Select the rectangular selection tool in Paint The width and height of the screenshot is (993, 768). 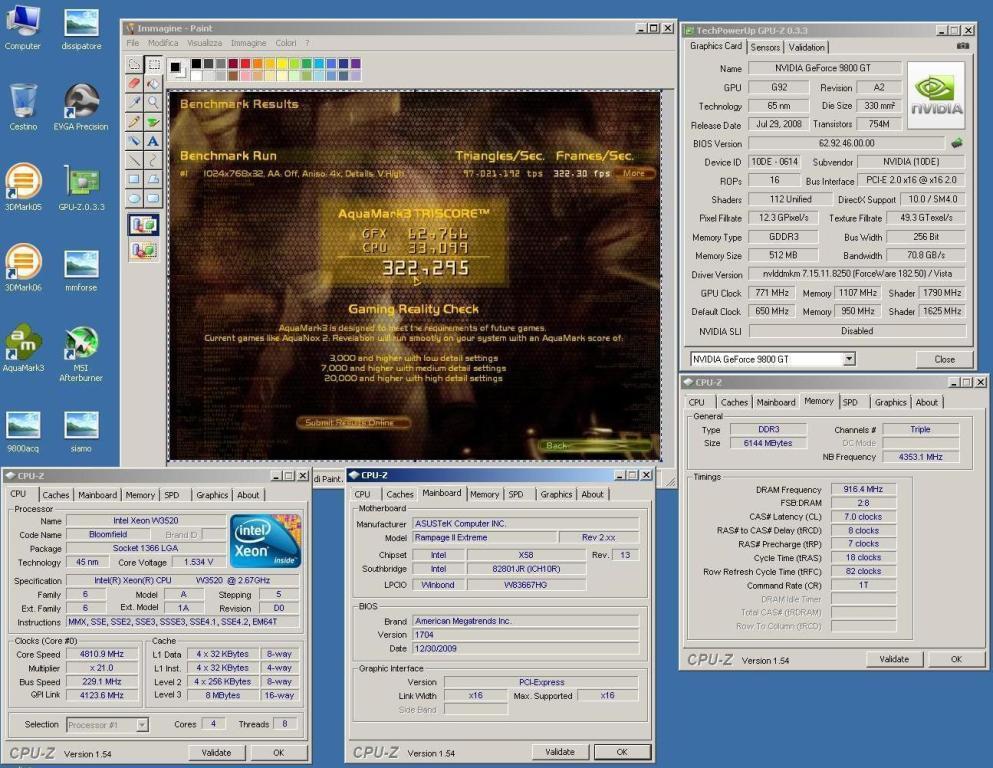click(x=153, y=65)
